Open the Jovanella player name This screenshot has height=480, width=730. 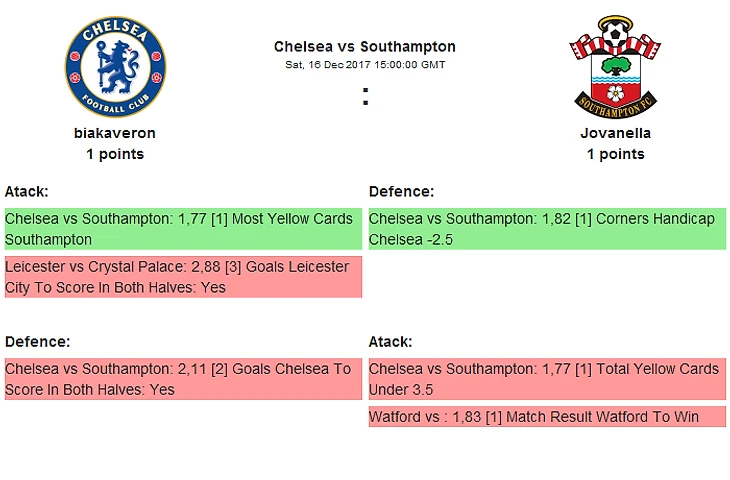click(x=615, y=132)
